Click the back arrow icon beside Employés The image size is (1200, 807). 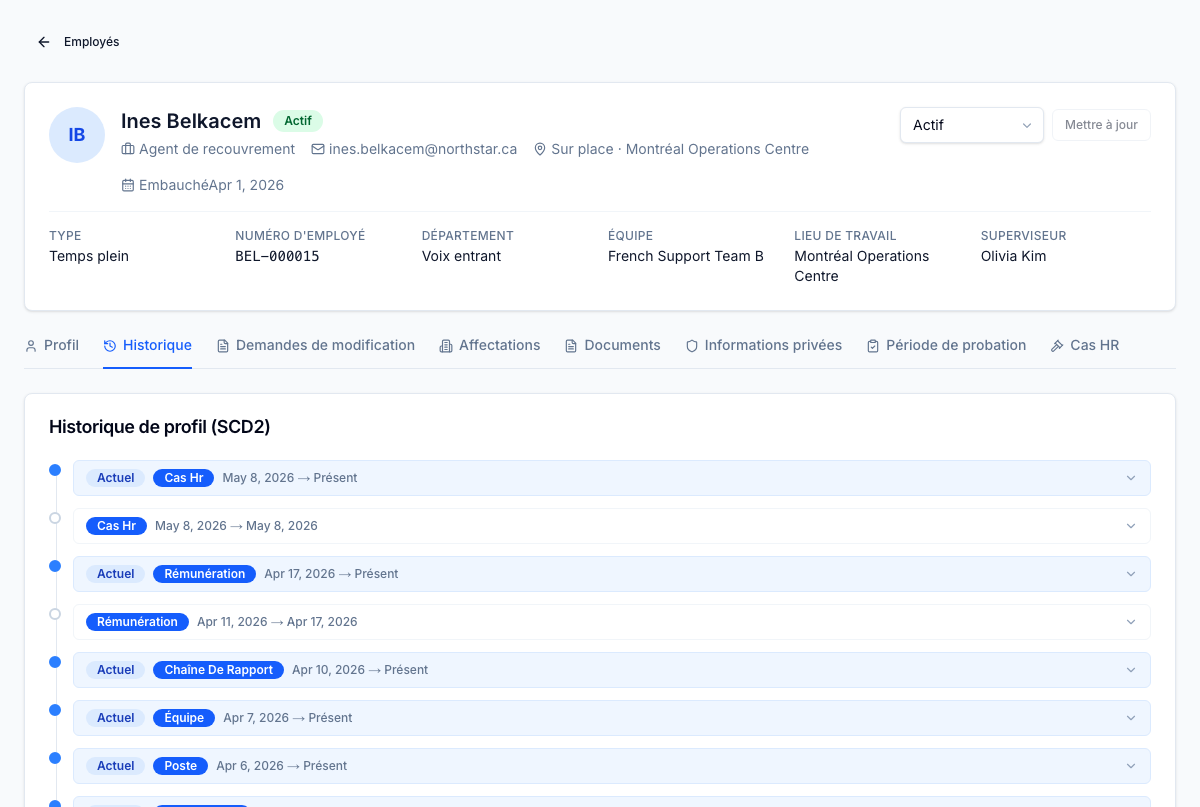pyautogui.click(x=44, y=42)
